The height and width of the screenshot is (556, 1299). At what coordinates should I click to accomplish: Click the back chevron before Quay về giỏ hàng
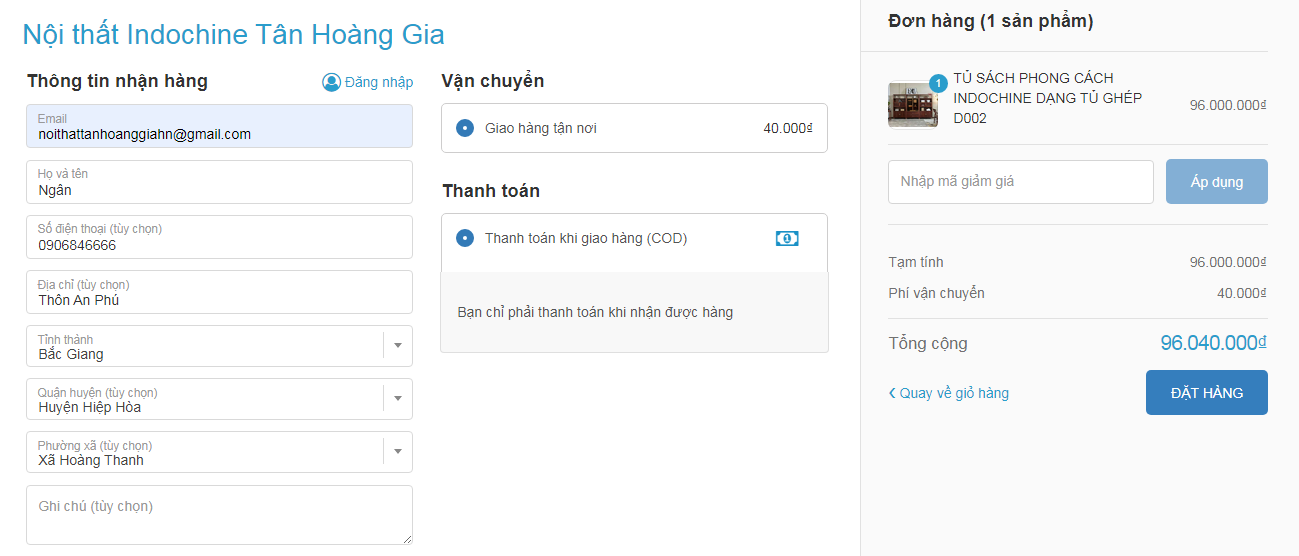click(892, 393)
